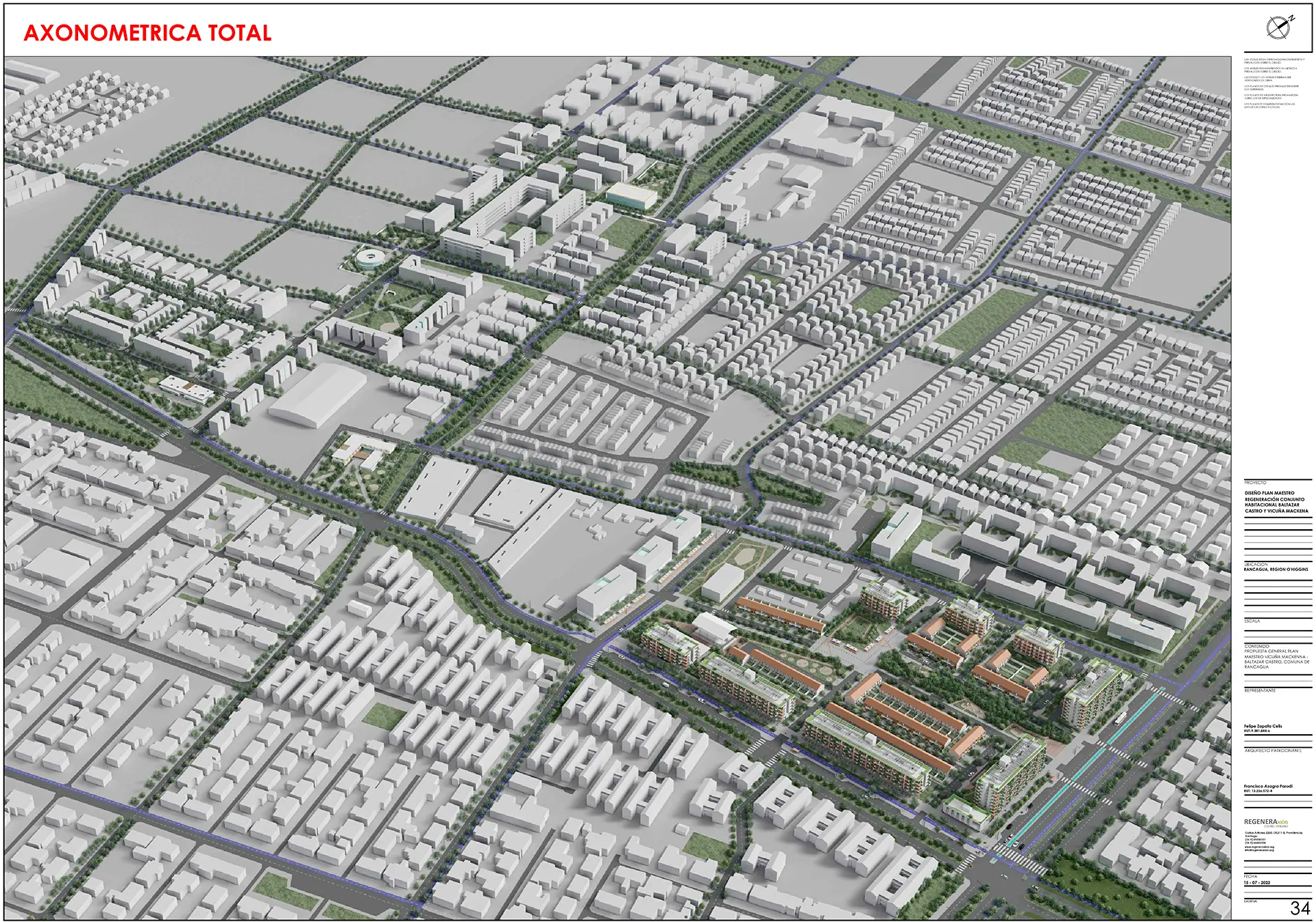Click the name Francisco Azagra Parodi
Image resolution: width=1316 pixels, height=922 pixels.
[x=1268, y=786]
